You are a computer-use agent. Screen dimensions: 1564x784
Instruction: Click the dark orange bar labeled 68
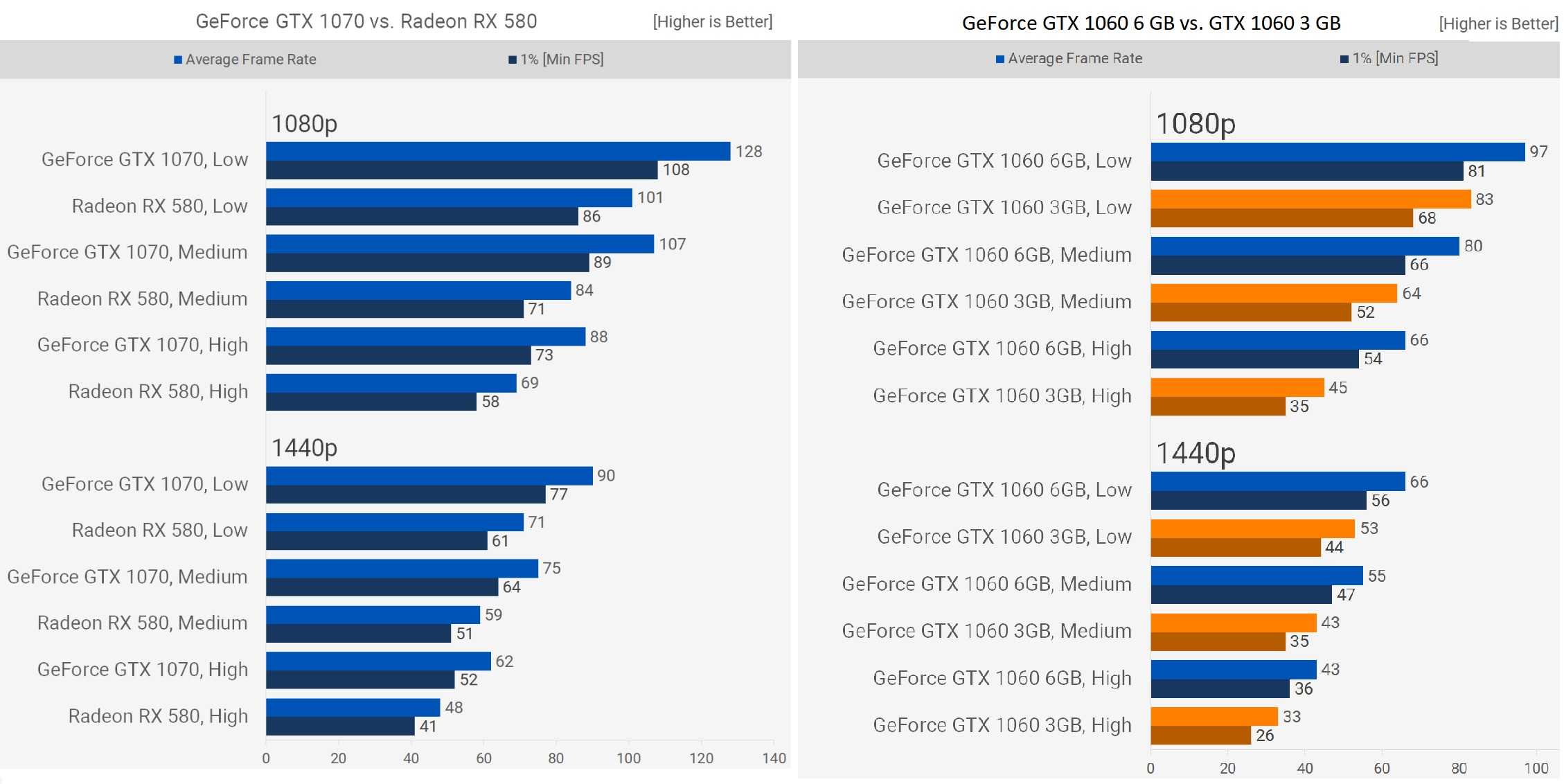[1282, 218]
